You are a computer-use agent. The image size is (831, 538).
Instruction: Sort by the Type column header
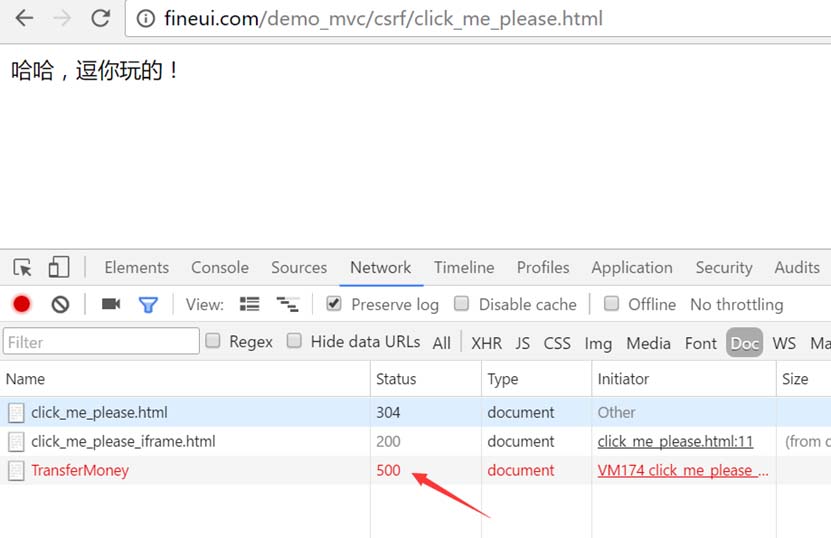pos(536,379)
